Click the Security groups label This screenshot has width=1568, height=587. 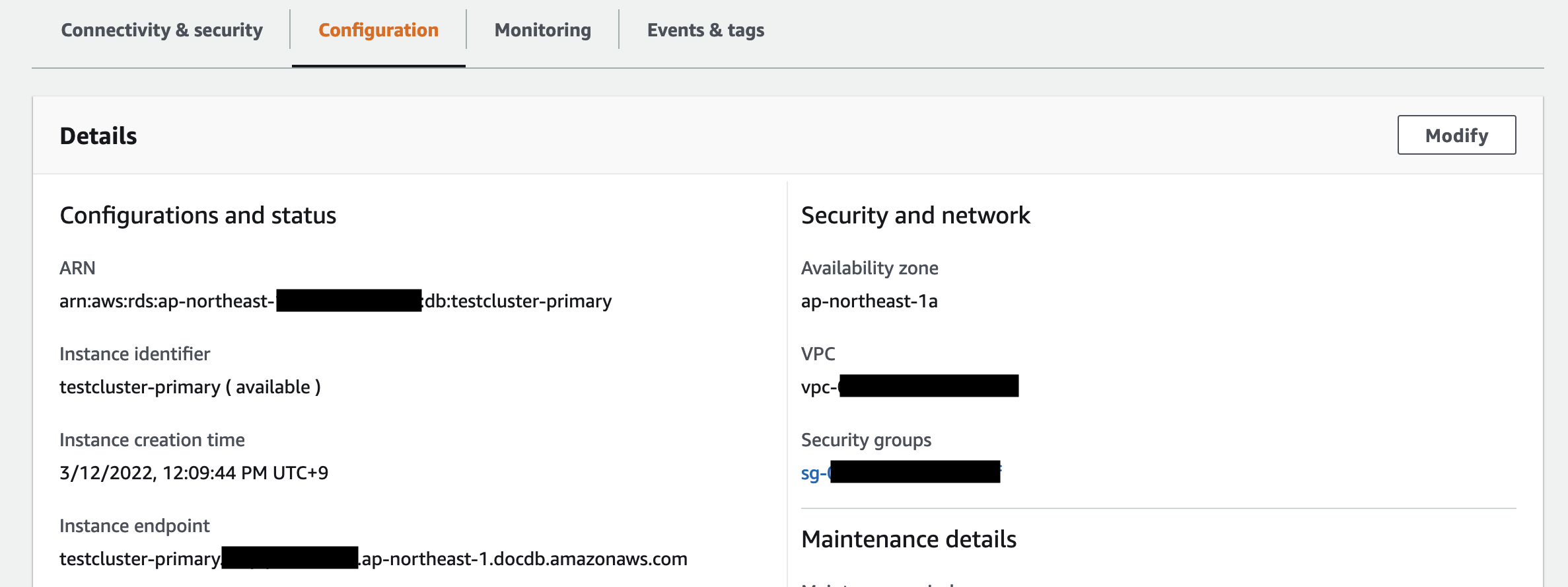(866, 440)
